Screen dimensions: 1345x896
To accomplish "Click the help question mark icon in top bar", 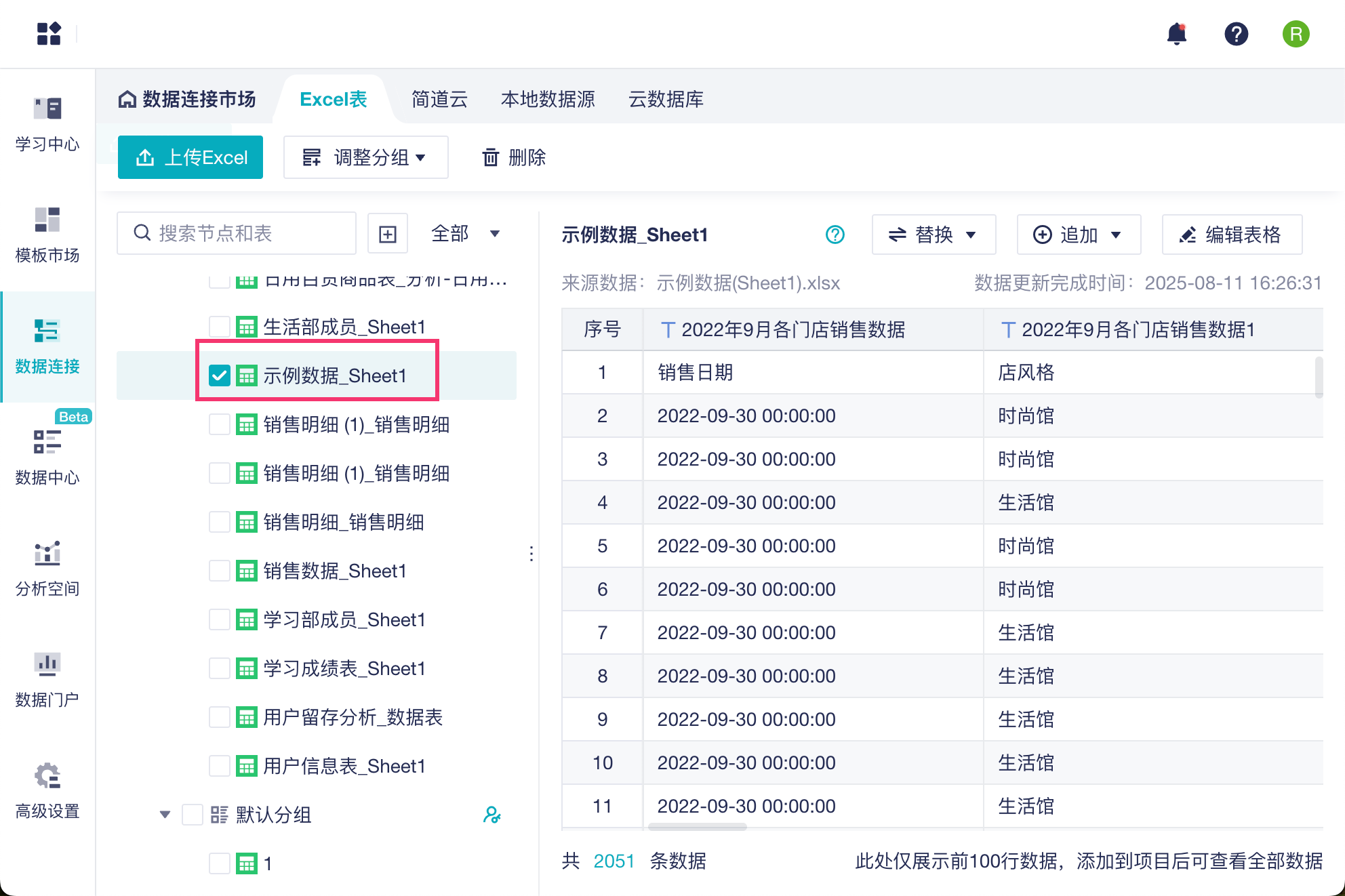I will pos(1236,34).
